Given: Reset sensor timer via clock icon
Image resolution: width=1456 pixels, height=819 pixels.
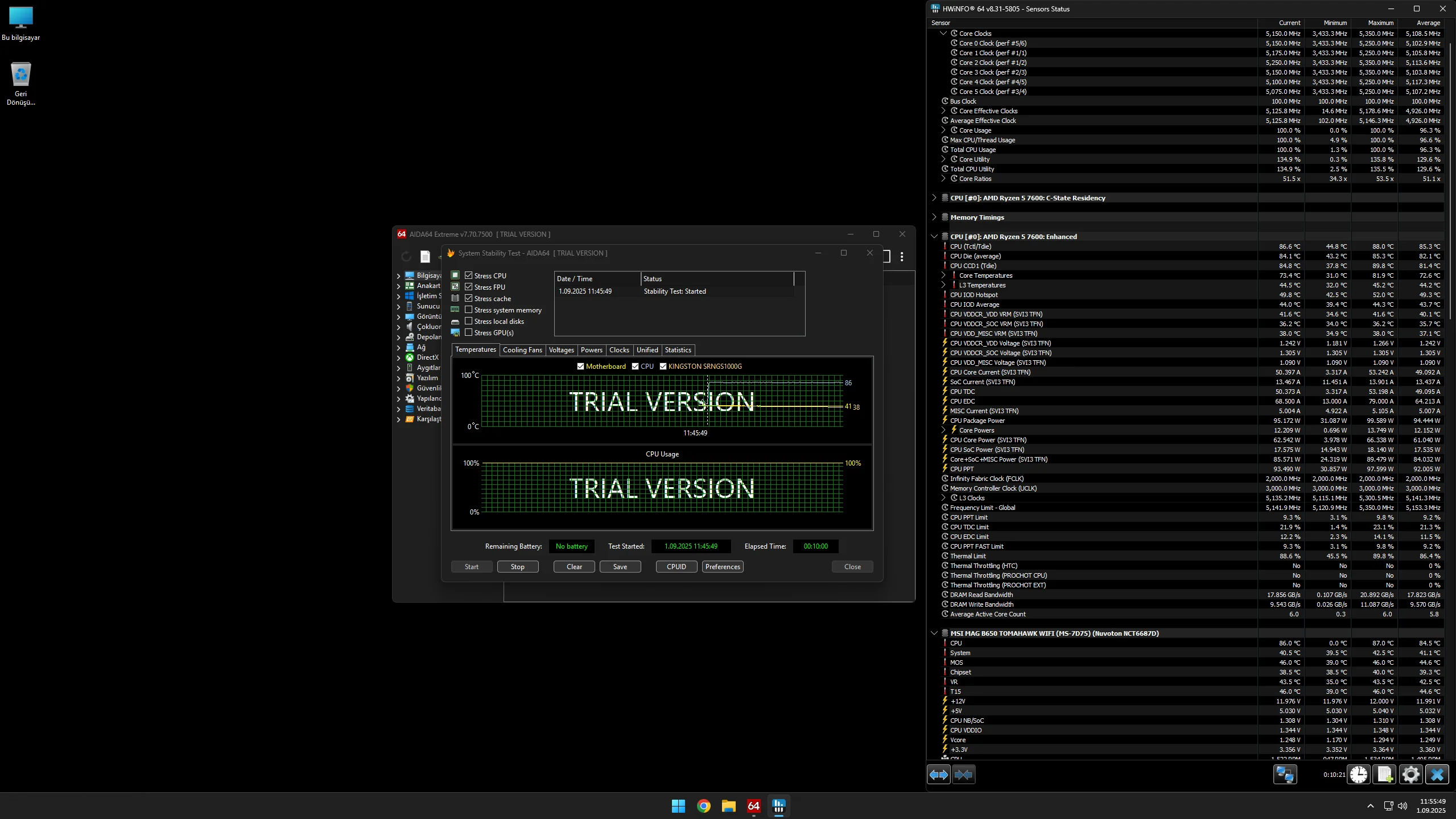Looking at the screenshot, I should pyautogui.click(x=1359, y=775).
